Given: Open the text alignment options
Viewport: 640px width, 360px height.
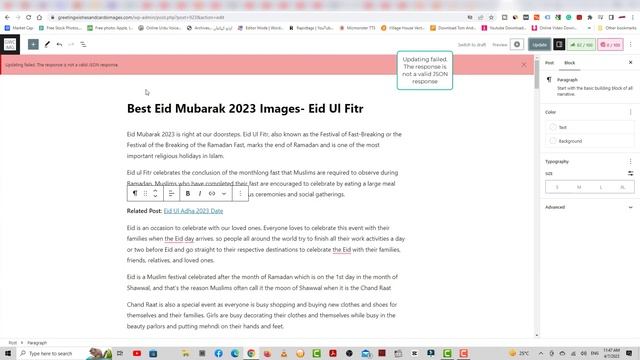Looking at the screenshot, I should [171, 193].
